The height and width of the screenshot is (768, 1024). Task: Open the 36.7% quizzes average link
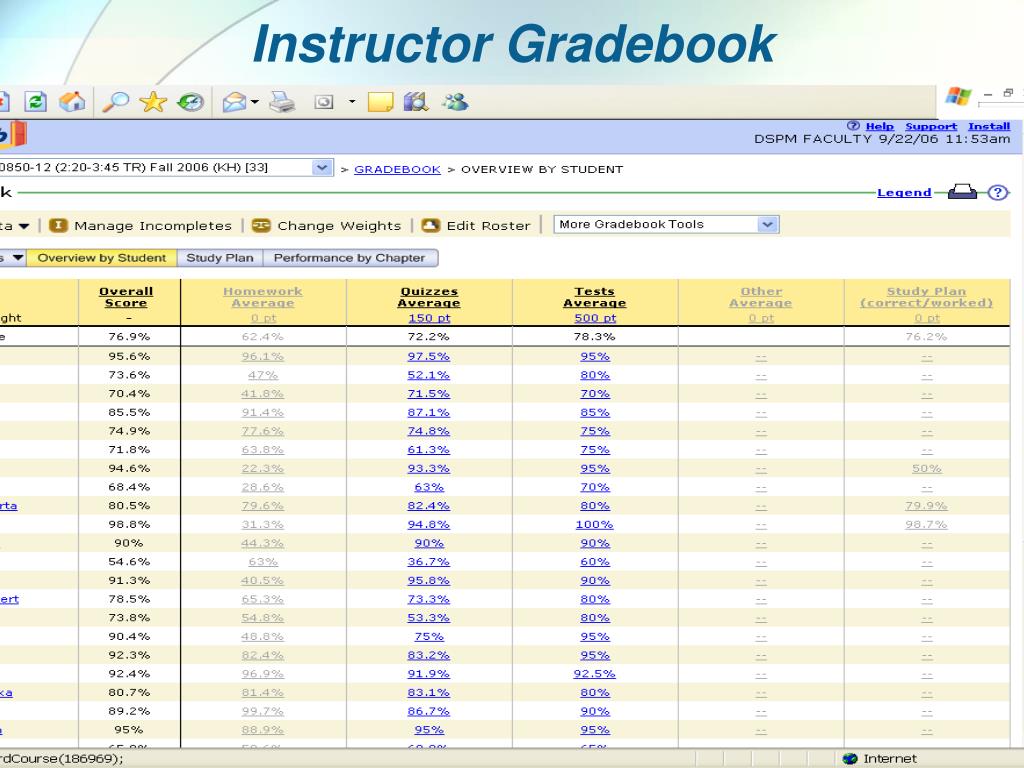click(x=429, y=562)
